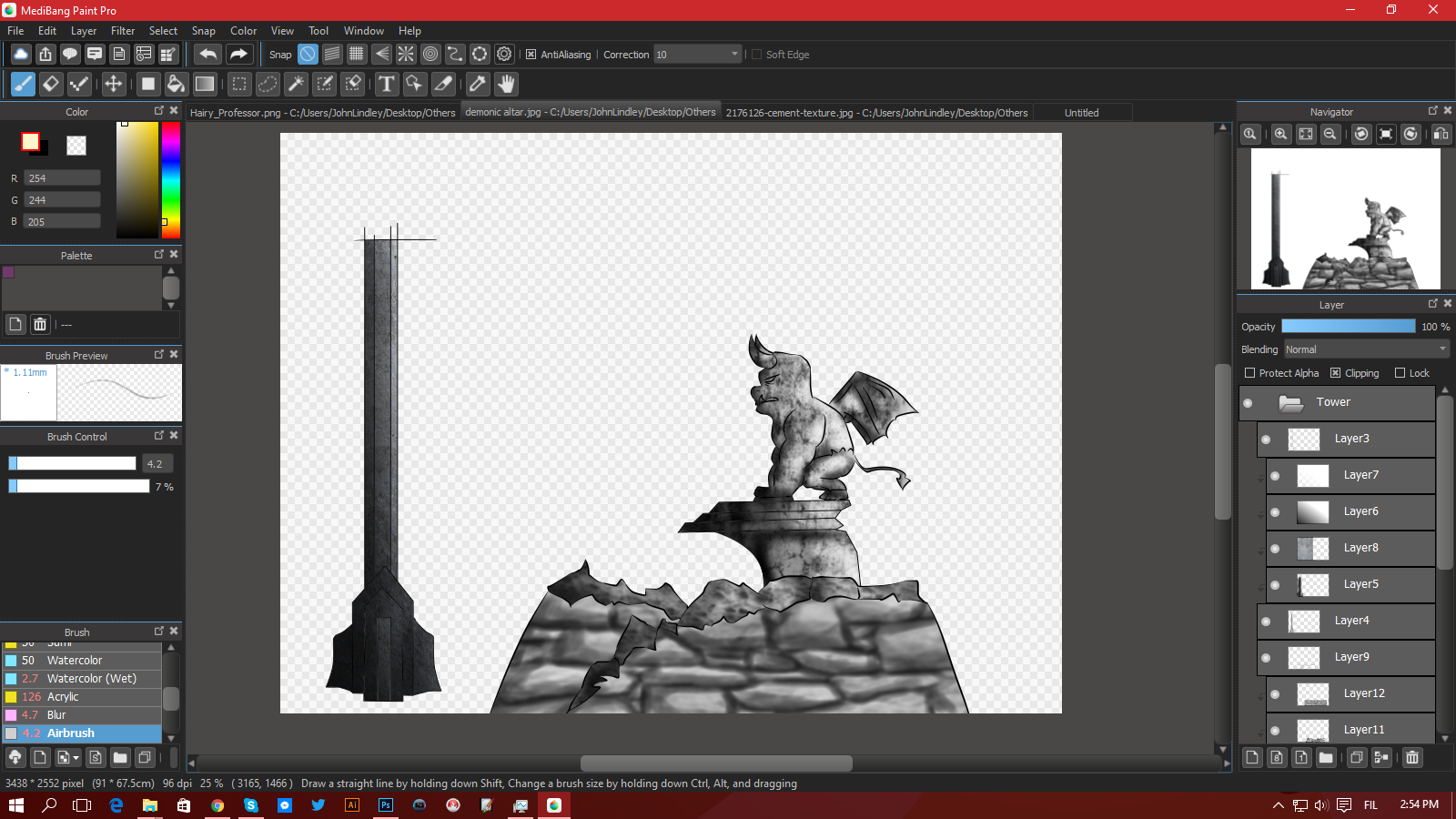This screenshot has width=1456, height=819.
Task: Enable the concentric circle snap guide
Action: 430,55
